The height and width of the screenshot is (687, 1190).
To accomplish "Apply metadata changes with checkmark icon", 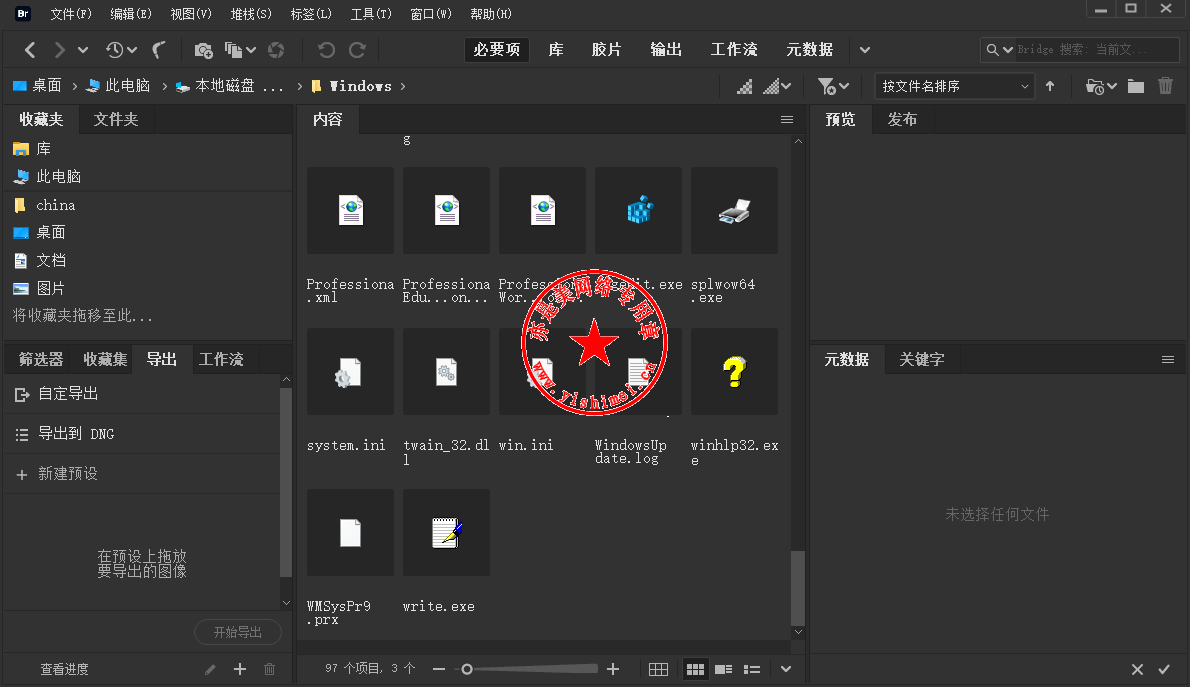I will (x=1164, y=670).
